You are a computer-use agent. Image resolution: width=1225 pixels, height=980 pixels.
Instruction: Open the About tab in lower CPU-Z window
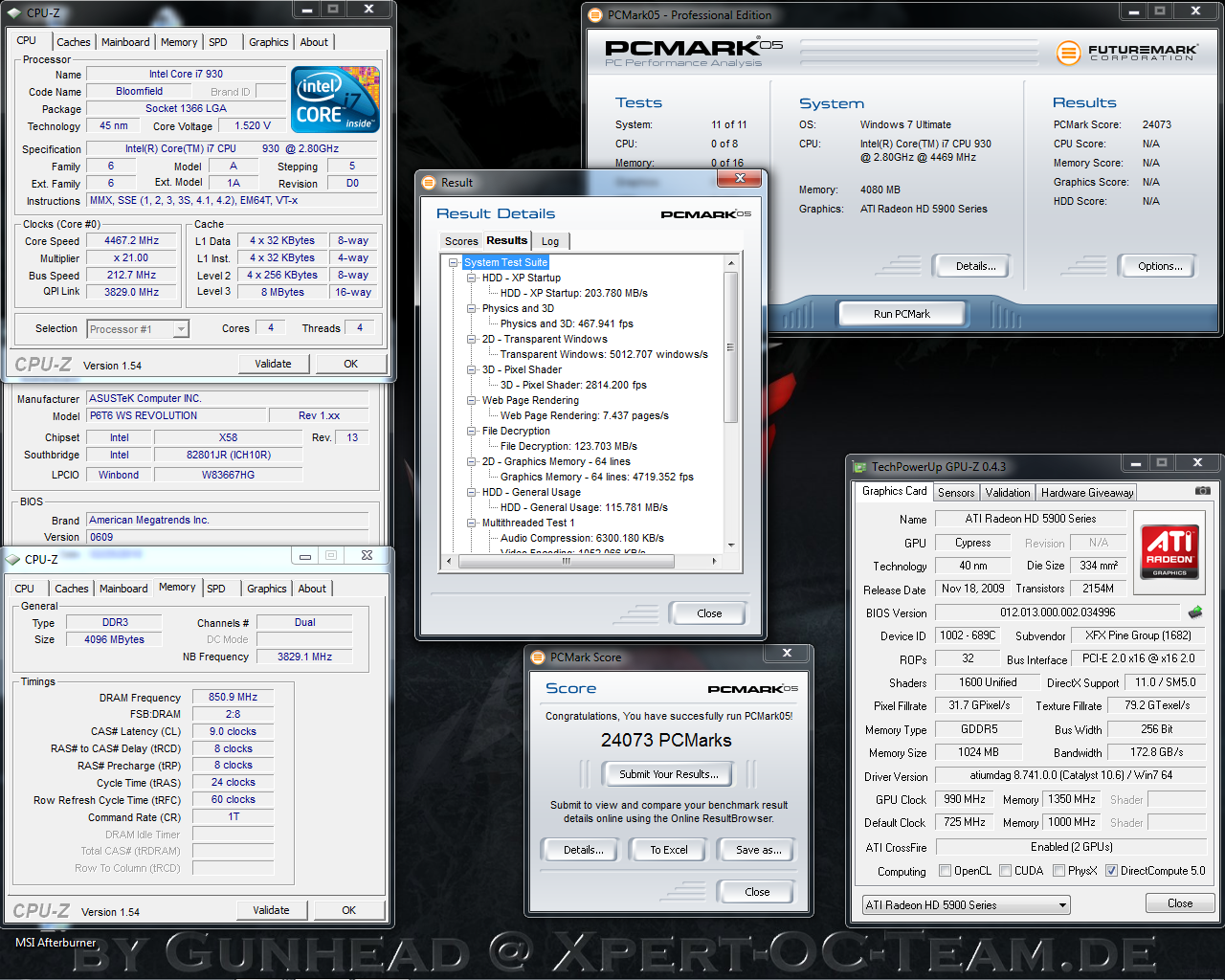312,589
